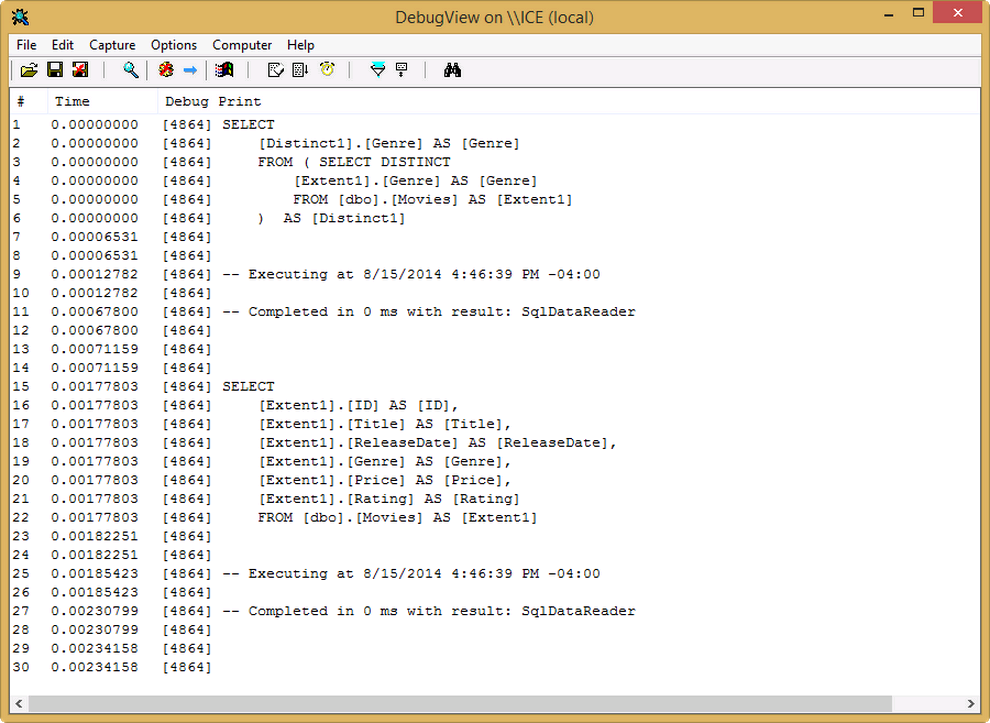Image resolution: width=990 pixels, height=723 pixels.
Task: Save the current debug output
Action: pyautogui.click(x=55, y=70)
